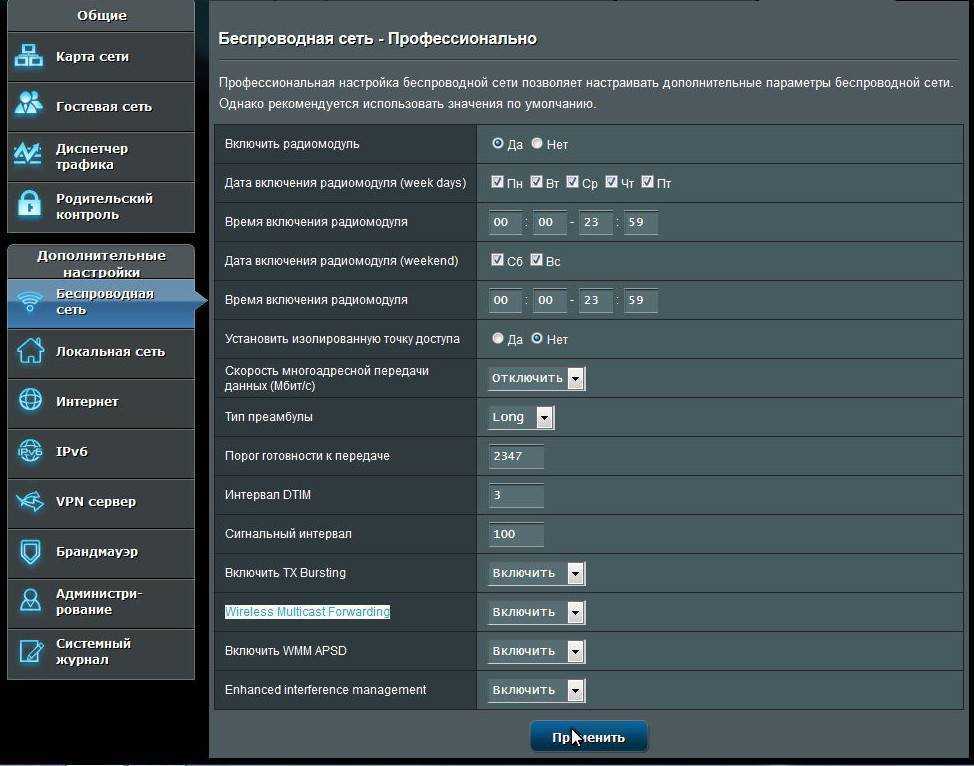Click the Брандмауэр shield icon
This screenshot has width=974, height=766.
pyautogui.click(x=30, y=551)
